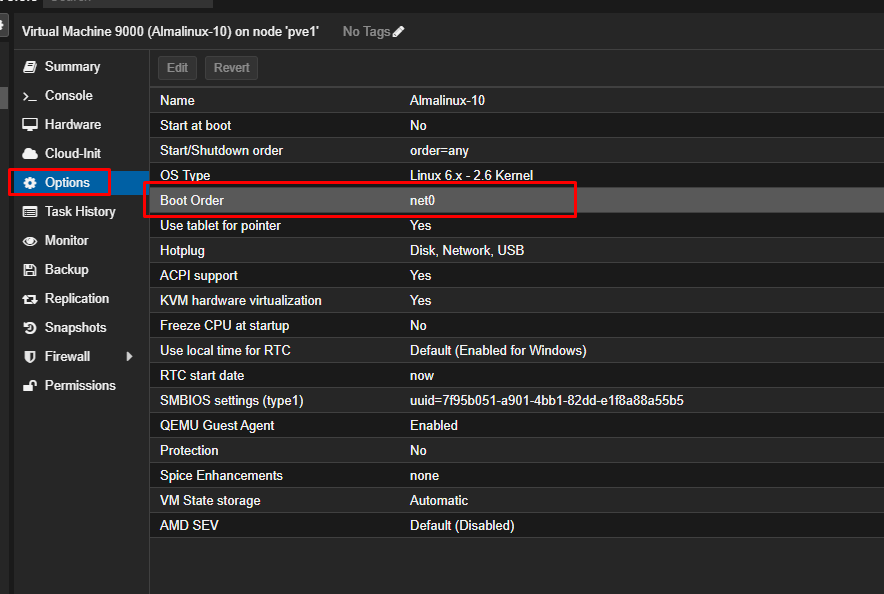Open the Cloud-Init cloud icon
Image resolution: width=884 pixels, height=594 pixels.
click(30, 154)
